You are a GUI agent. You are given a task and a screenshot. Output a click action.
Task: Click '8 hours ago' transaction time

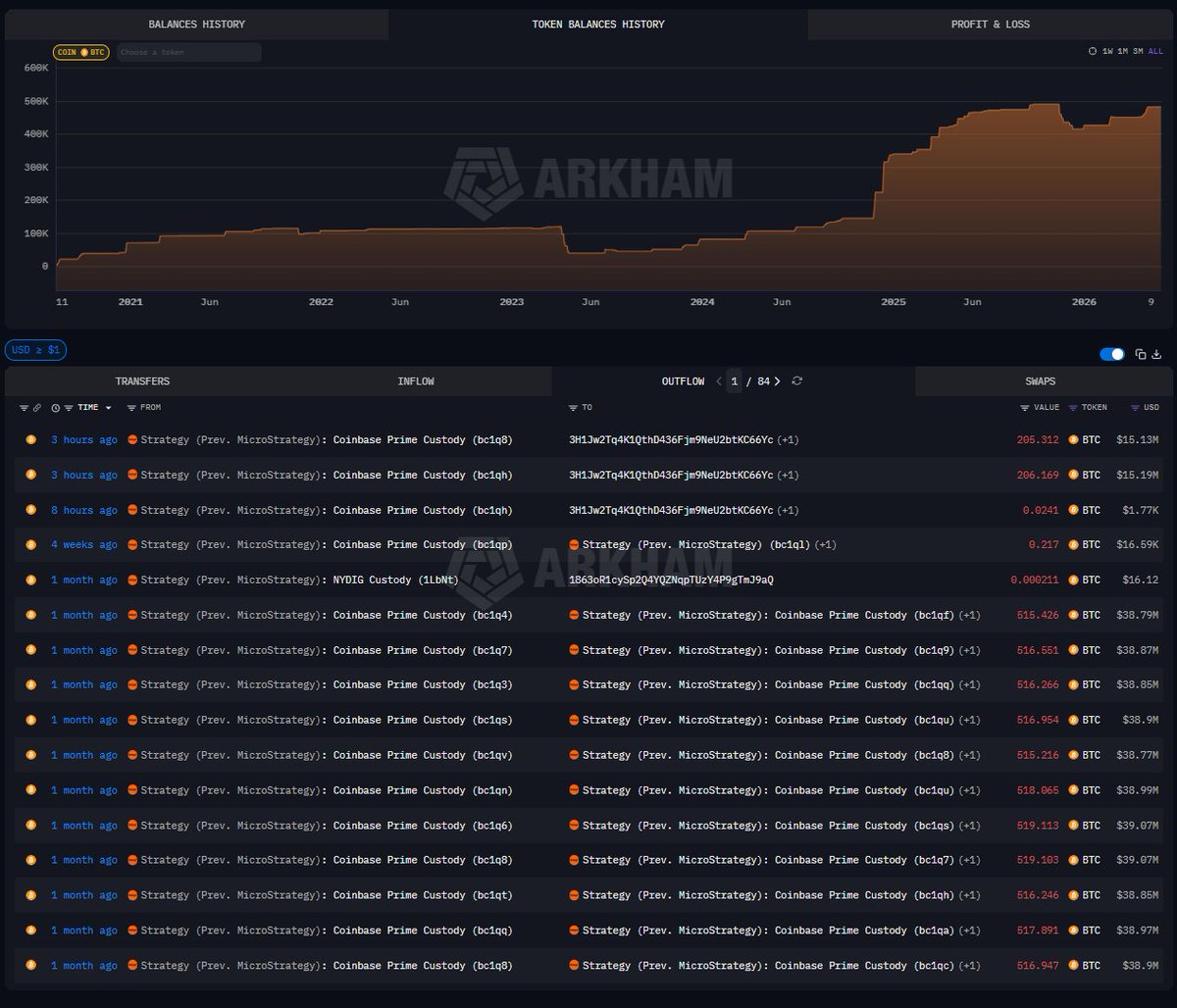coord(83,510)
